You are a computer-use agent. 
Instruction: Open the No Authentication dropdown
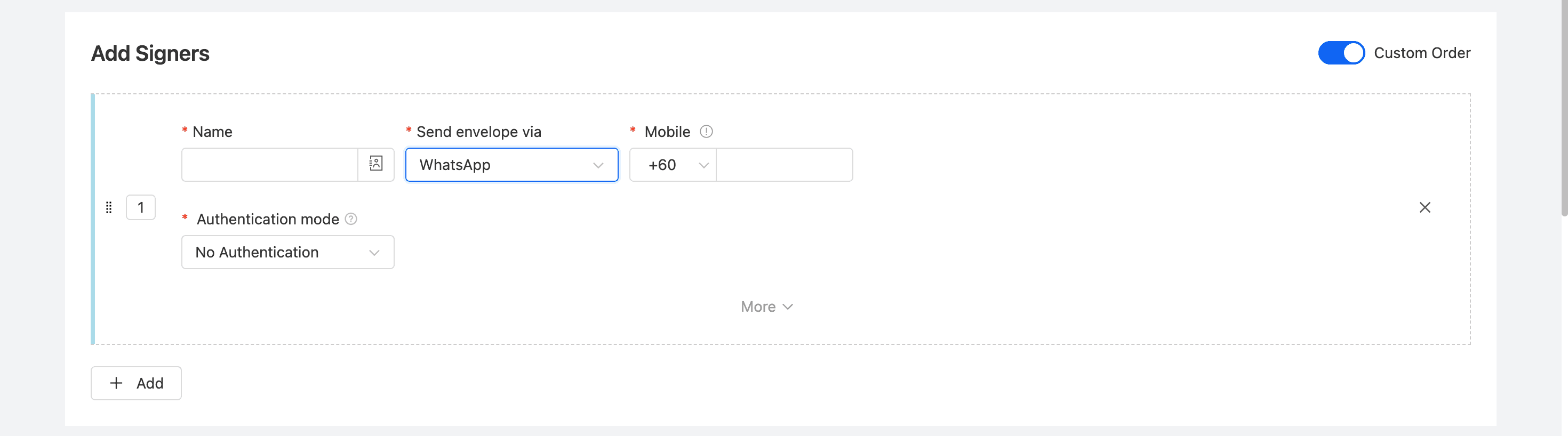click(287, 252)
